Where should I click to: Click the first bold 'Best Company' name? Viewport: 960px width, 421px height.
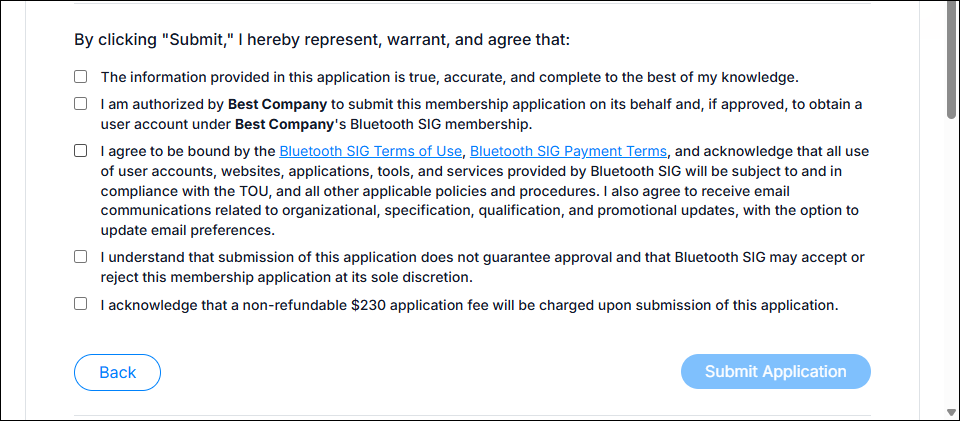[277, 104]
